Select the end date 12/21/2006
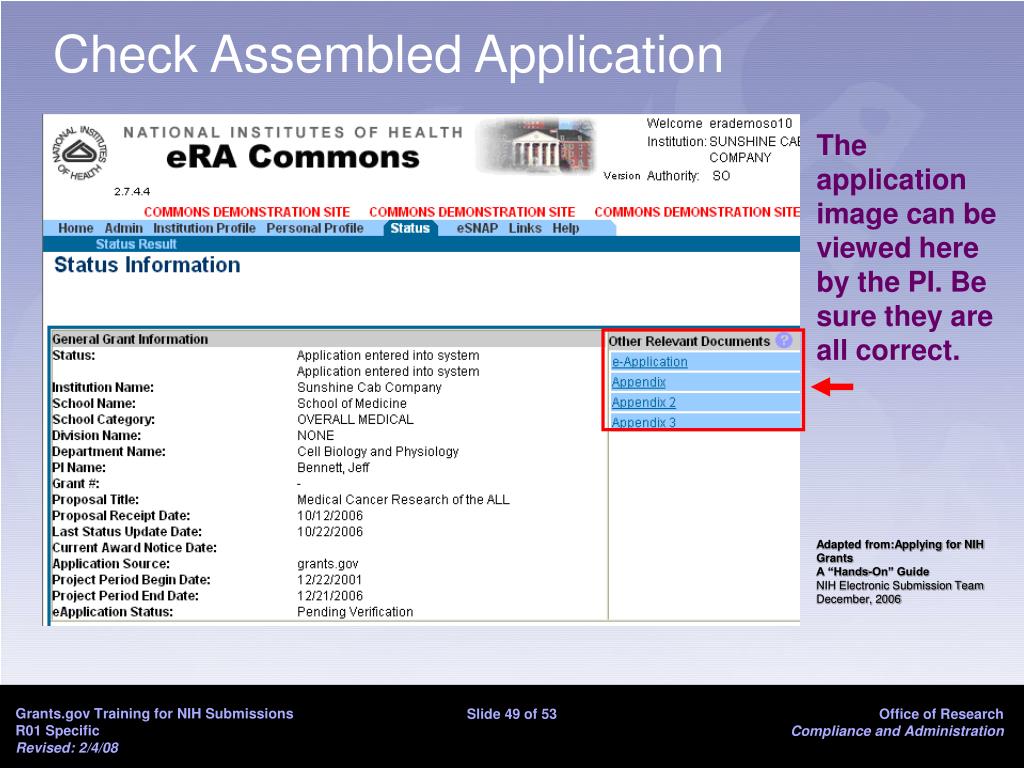 pyautogui.click(x=330, y=596)
